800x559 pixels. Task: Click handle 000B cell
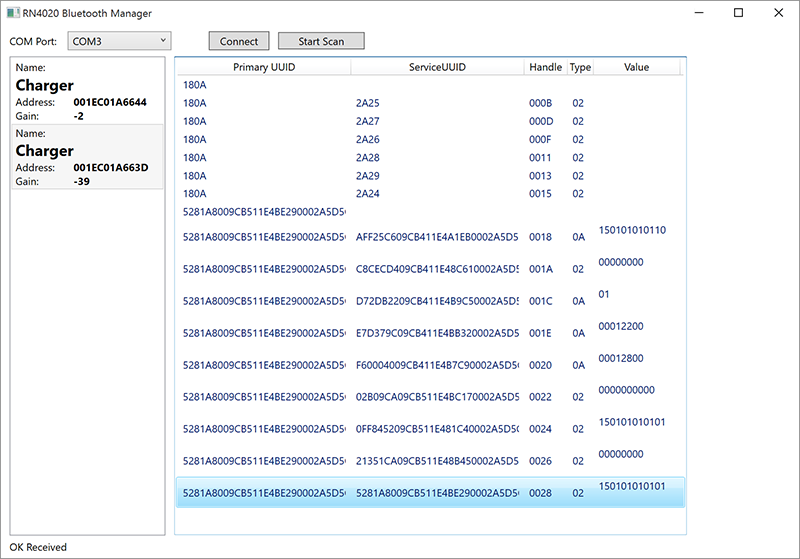(540, 103)
